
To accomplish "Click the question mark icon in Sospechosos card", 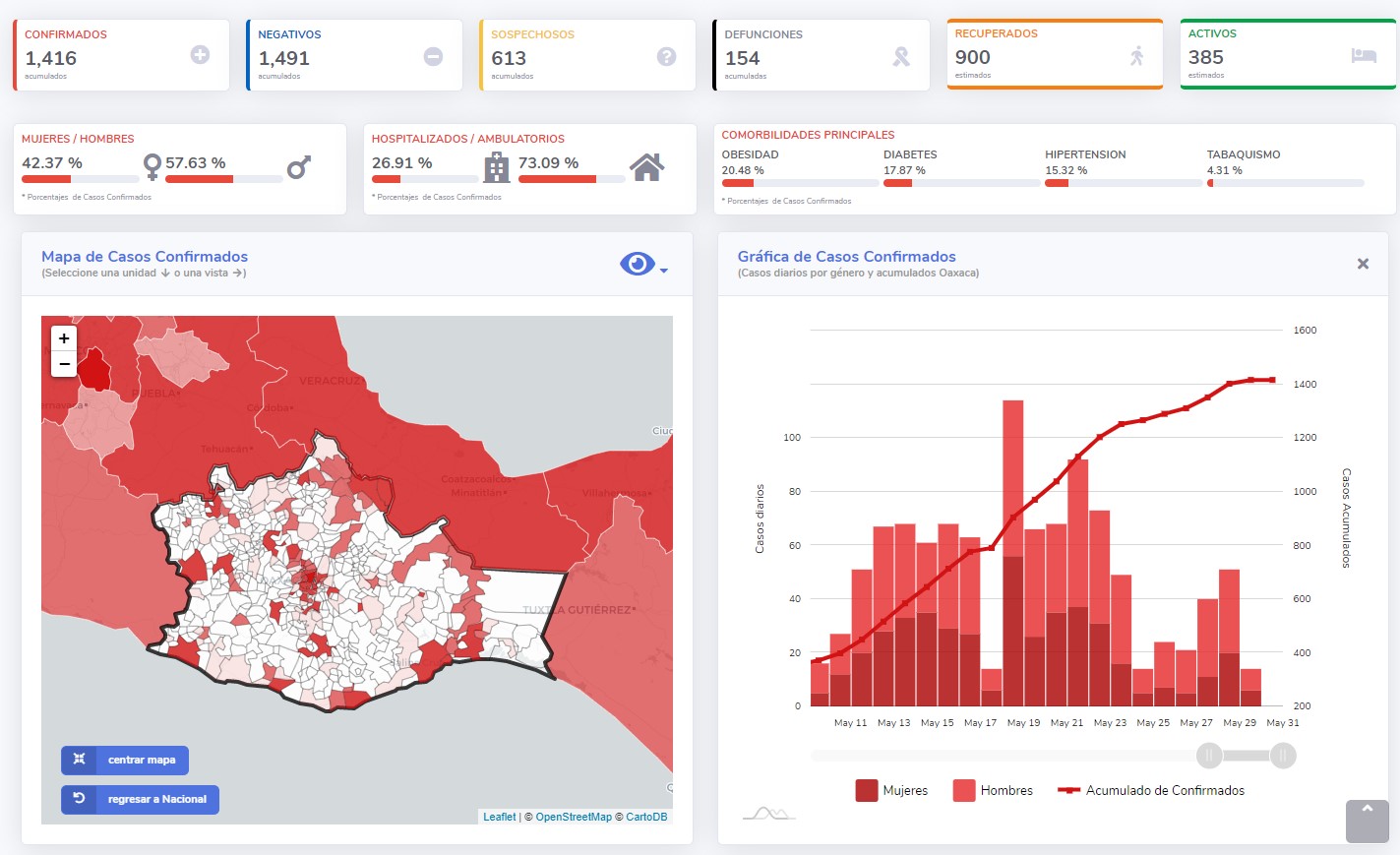I will pos(666,56).
